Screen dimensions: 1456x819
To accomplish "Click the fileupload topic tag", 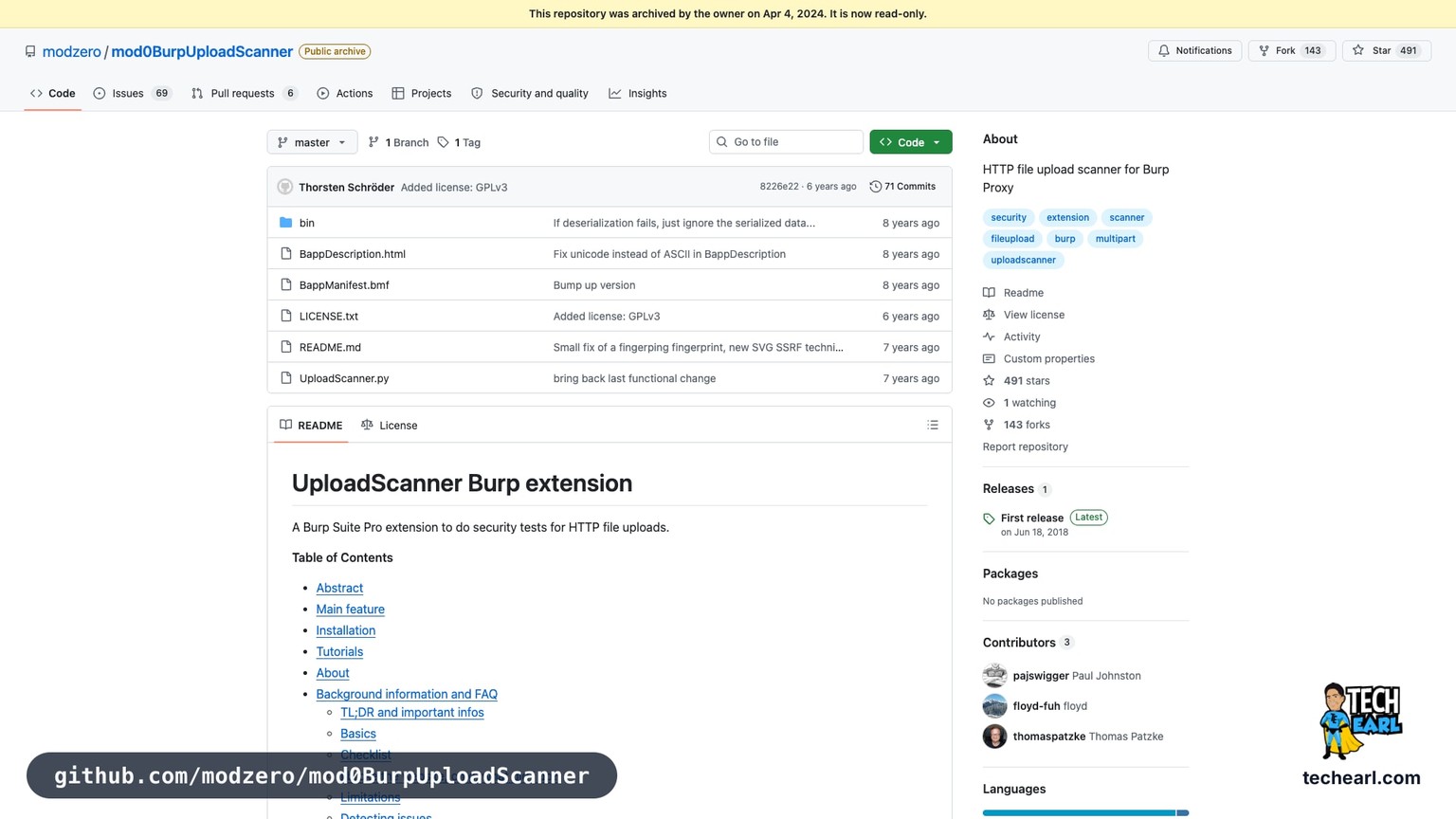I will [x=1012, y=239].
